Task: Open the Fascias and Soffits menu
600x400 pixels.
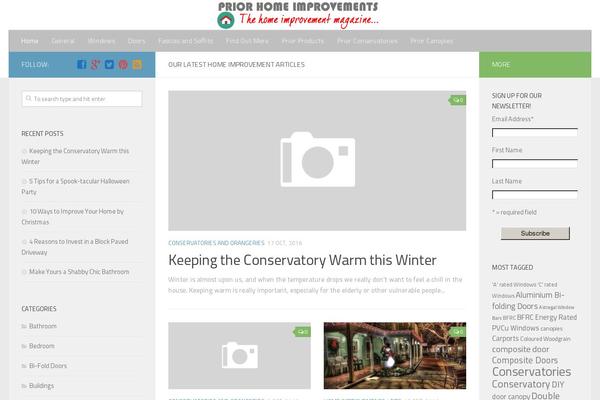Action: [x=186, y=41]
